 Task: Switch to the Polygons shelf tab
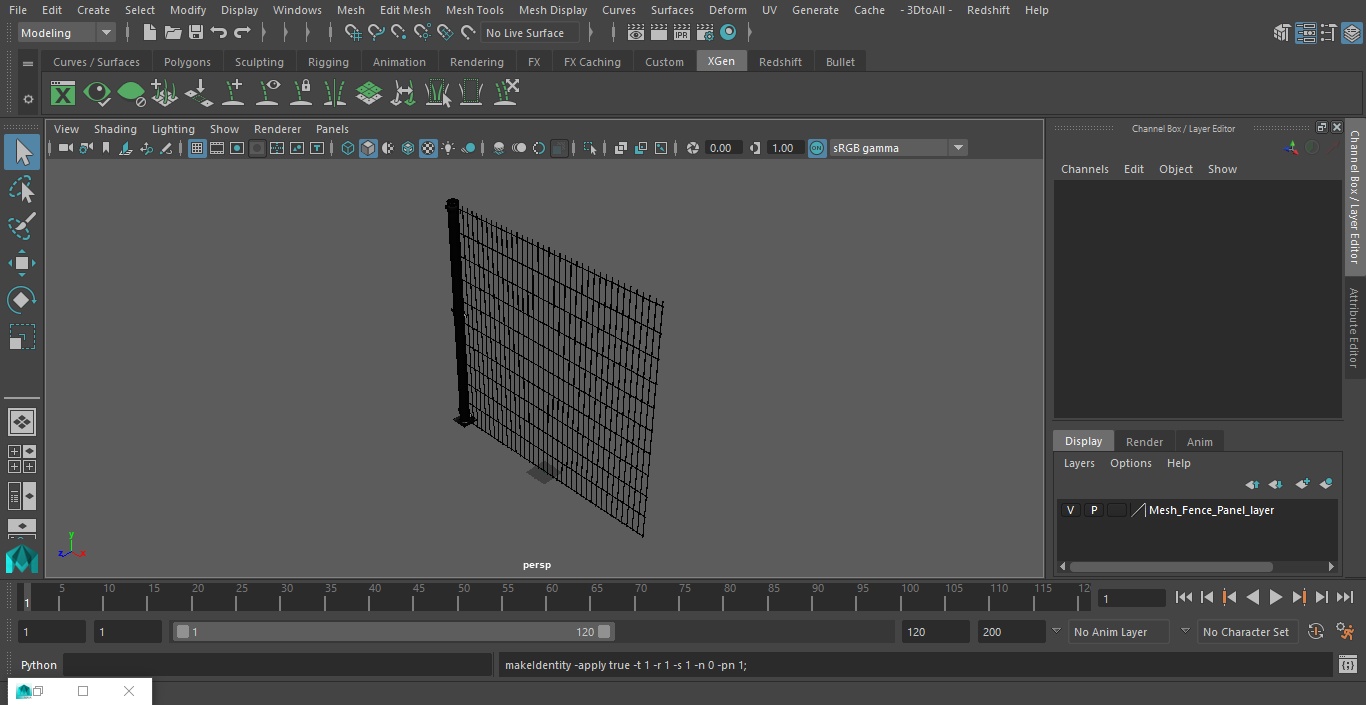[x=187, y=62]
